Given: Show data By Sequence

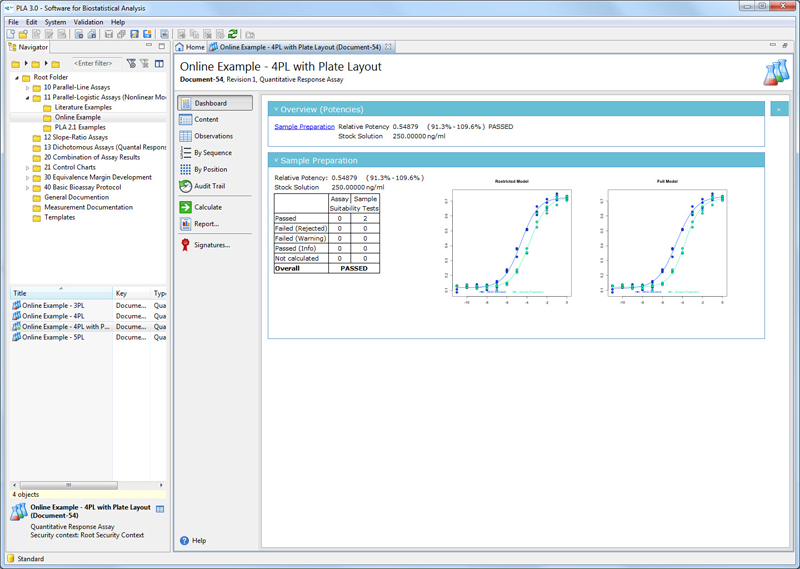Looking at the screenshot, I should [206, 153].
